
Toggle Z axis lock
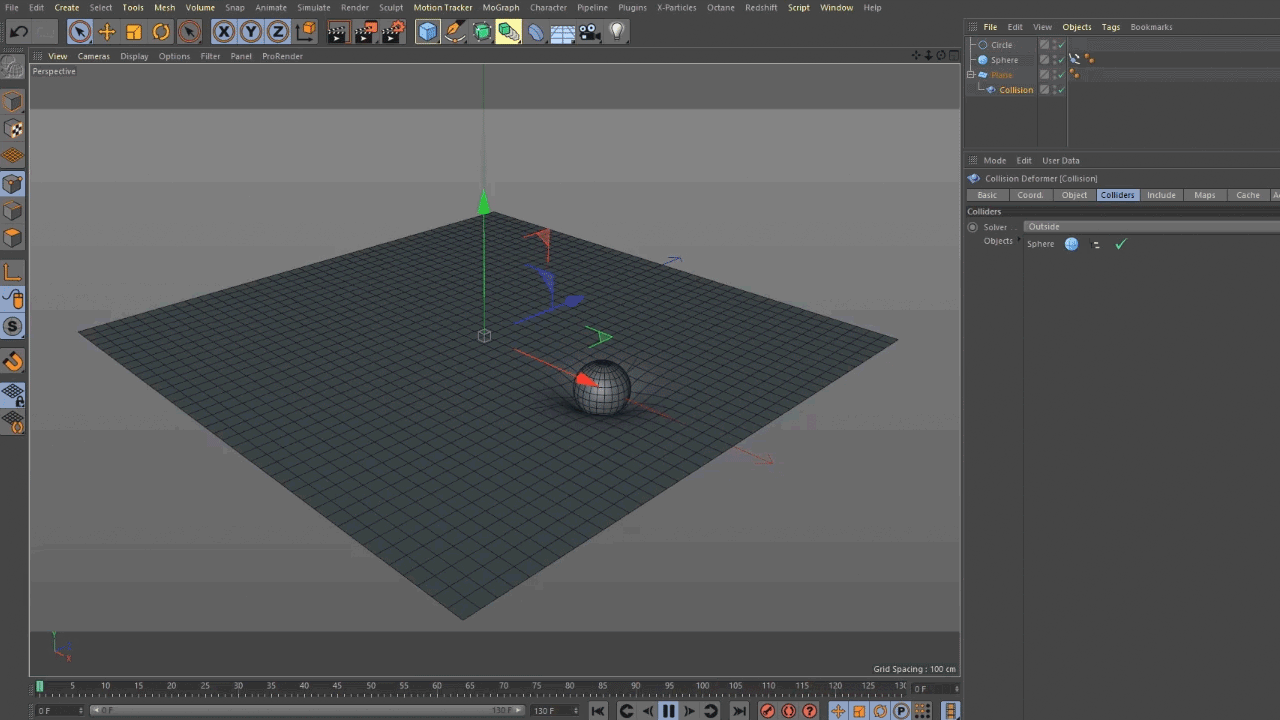[278, 32]
